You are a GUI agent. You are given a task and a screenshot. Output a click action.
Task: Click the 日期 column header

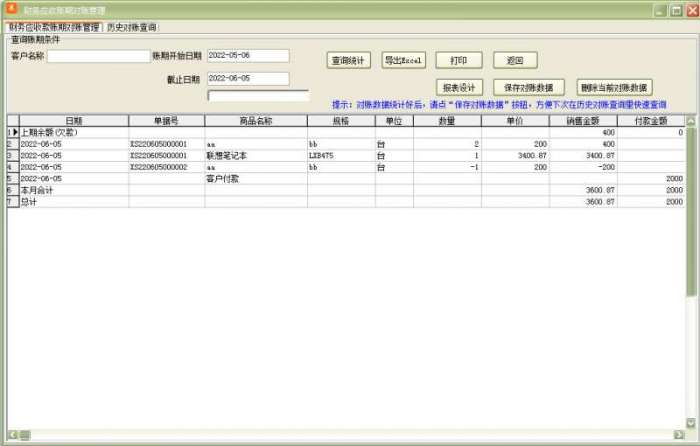(74, 121)
